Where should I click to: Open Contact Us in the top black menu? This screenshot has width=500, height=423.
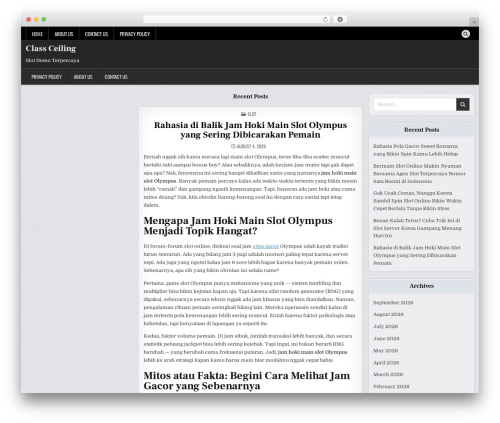[x=96, y=34]
